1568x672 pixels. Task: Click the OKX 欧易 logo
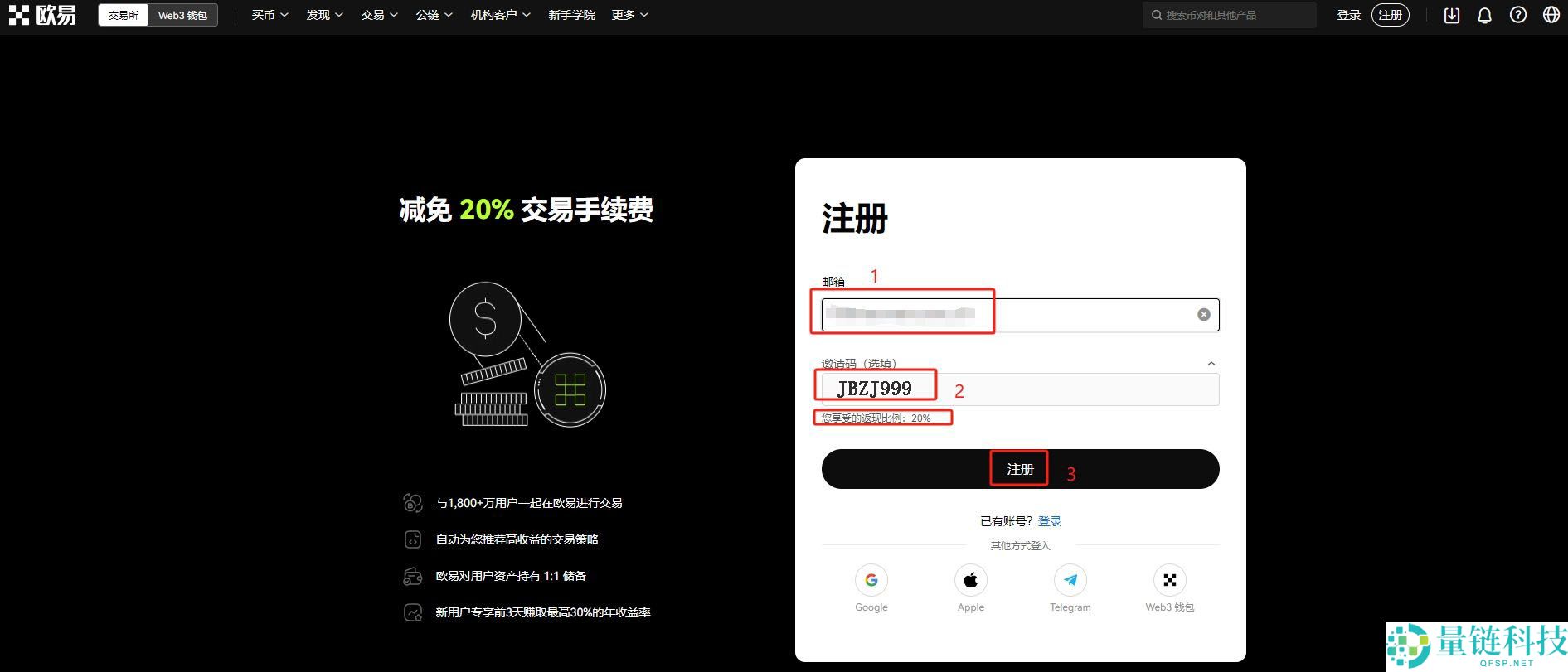(x=42, y=15)
